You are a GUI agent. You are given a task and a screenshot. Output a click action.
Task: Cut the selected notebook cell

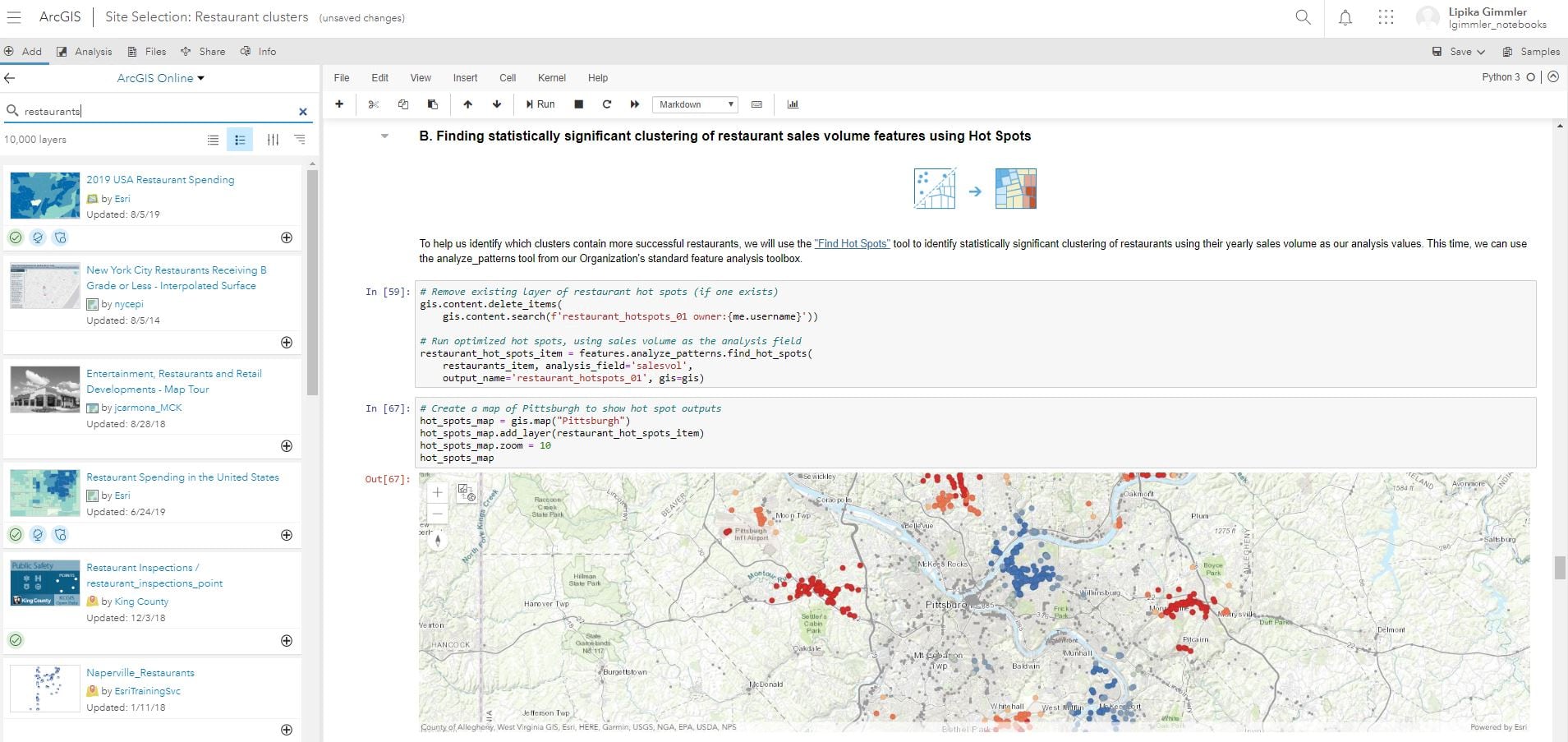[x=374, y=104]
